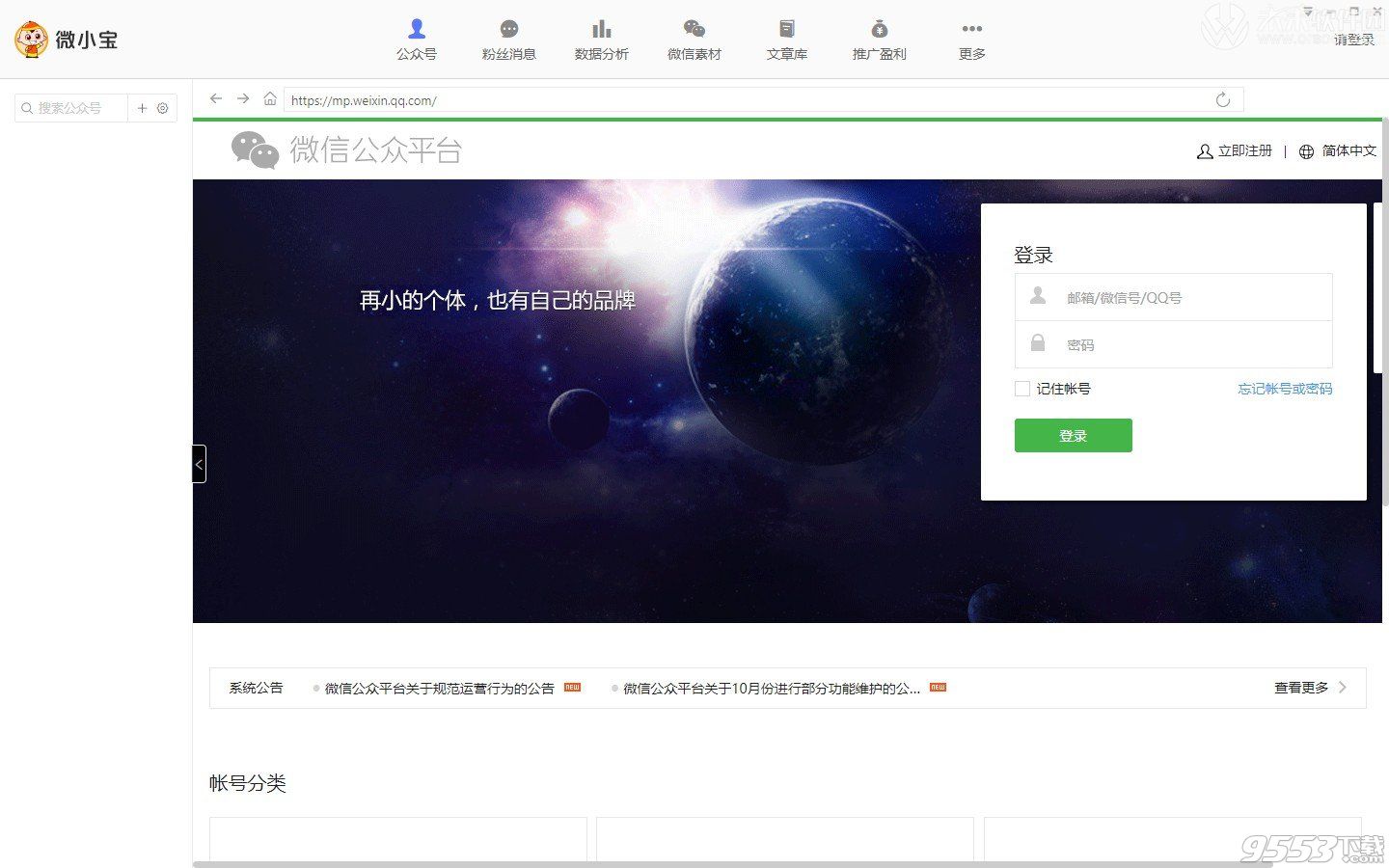Viewport: 1389px width, 868px height.
Task: Click the 微小宝 monkey logo
Action: (31, 40)
